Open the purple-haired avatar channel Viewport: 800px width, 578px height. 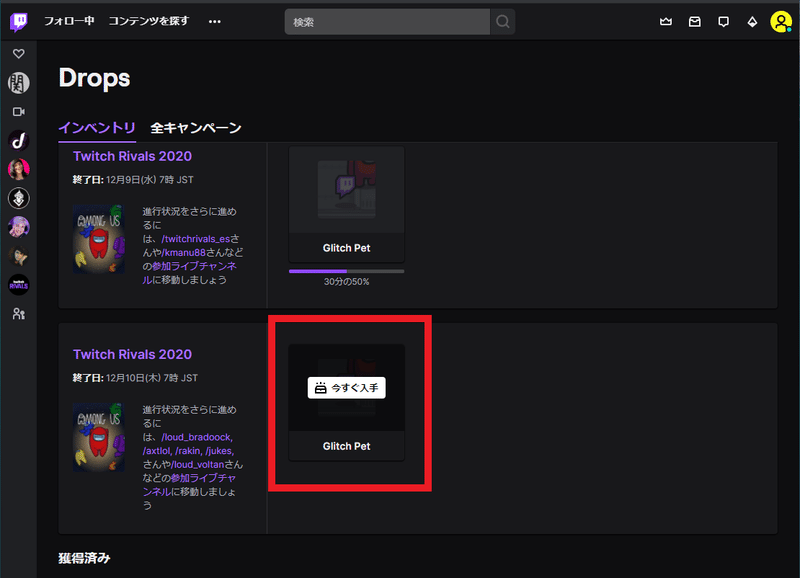tap(19, 227)
